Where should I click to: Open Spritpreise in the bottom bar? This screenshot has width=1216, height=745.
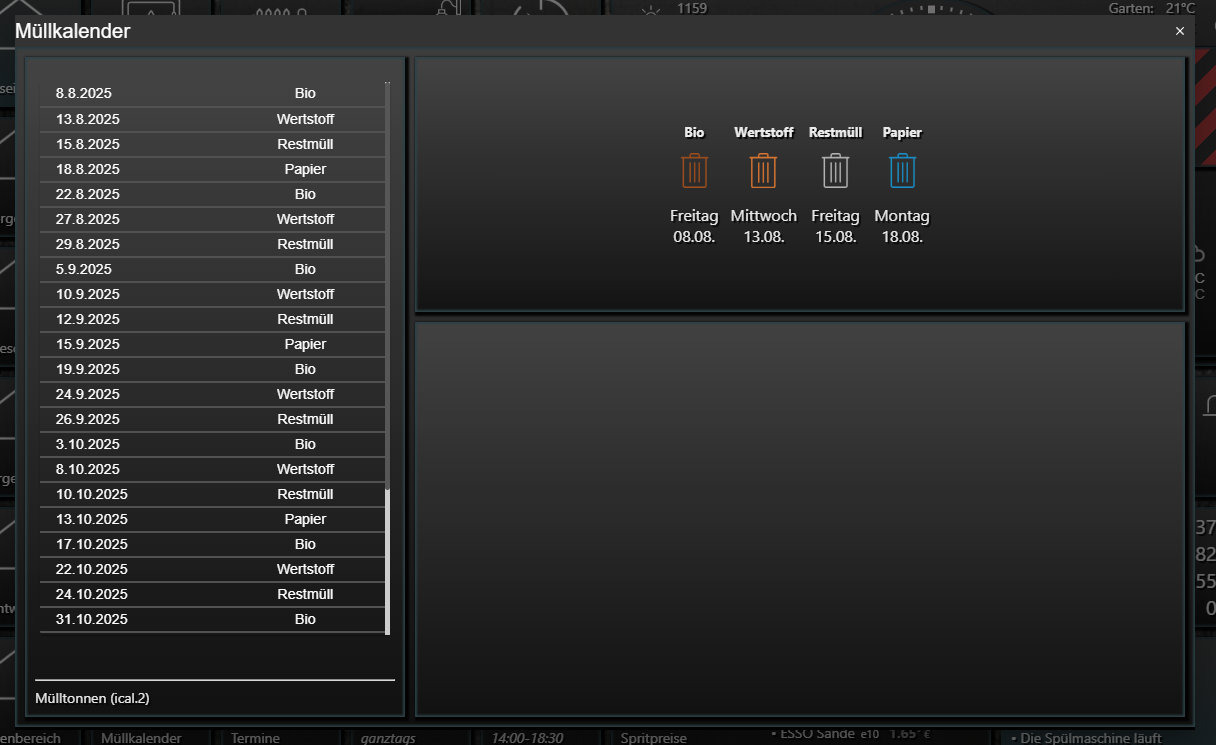tap(653, 738)
